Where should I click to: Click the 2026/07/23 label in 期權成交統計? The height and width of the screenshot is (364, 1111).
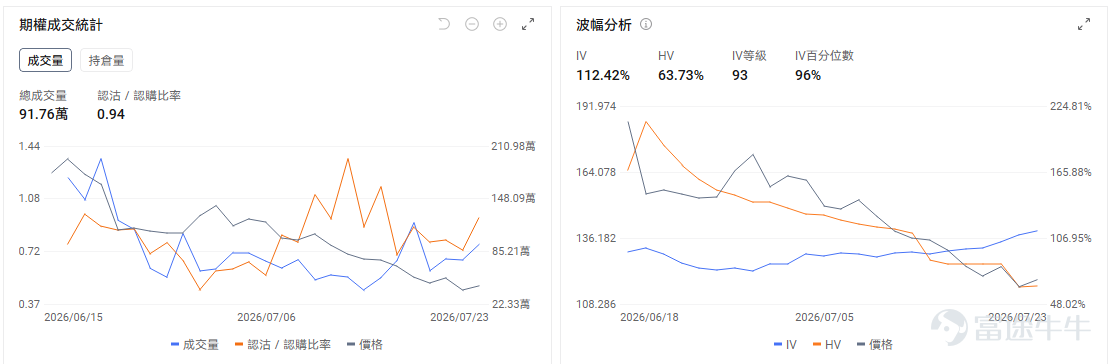(460, 317)
